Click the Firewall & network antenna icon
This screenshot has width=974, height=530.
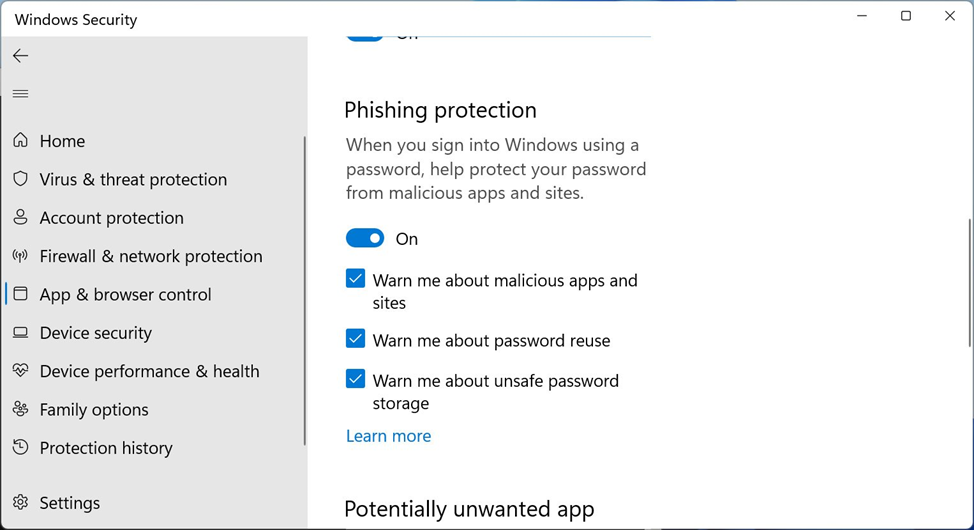pyautogui.click(x=20, y=256)
